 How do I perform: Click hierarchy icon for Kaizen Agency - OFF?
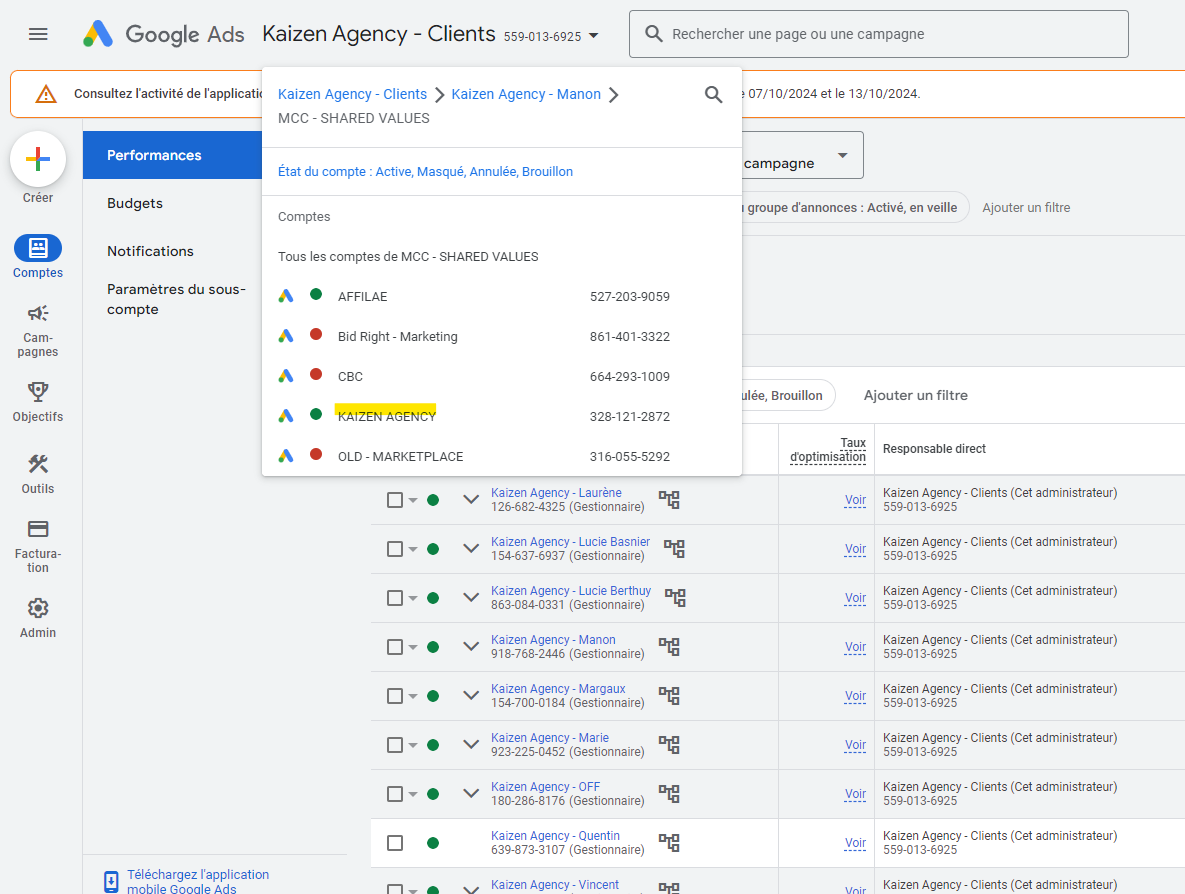click(x=669, y=793)
